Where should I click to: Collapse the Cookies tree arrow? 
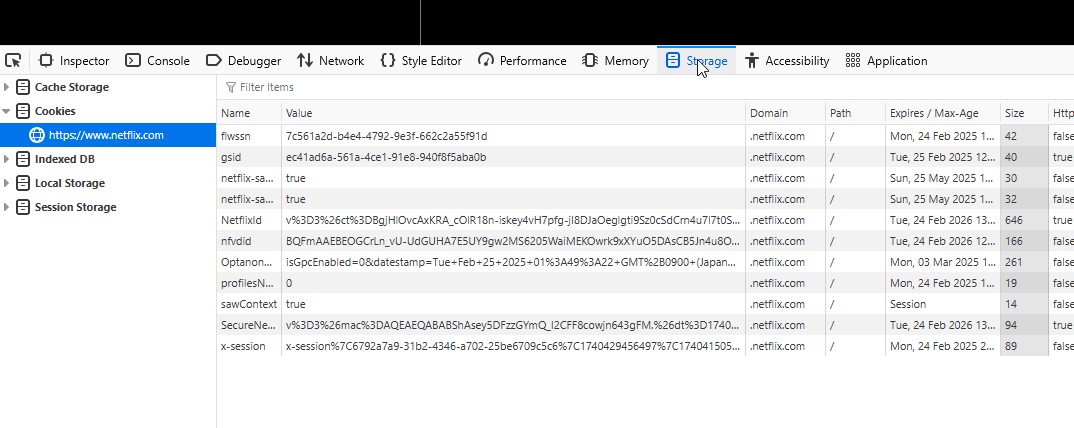click(x=7, y=111)
